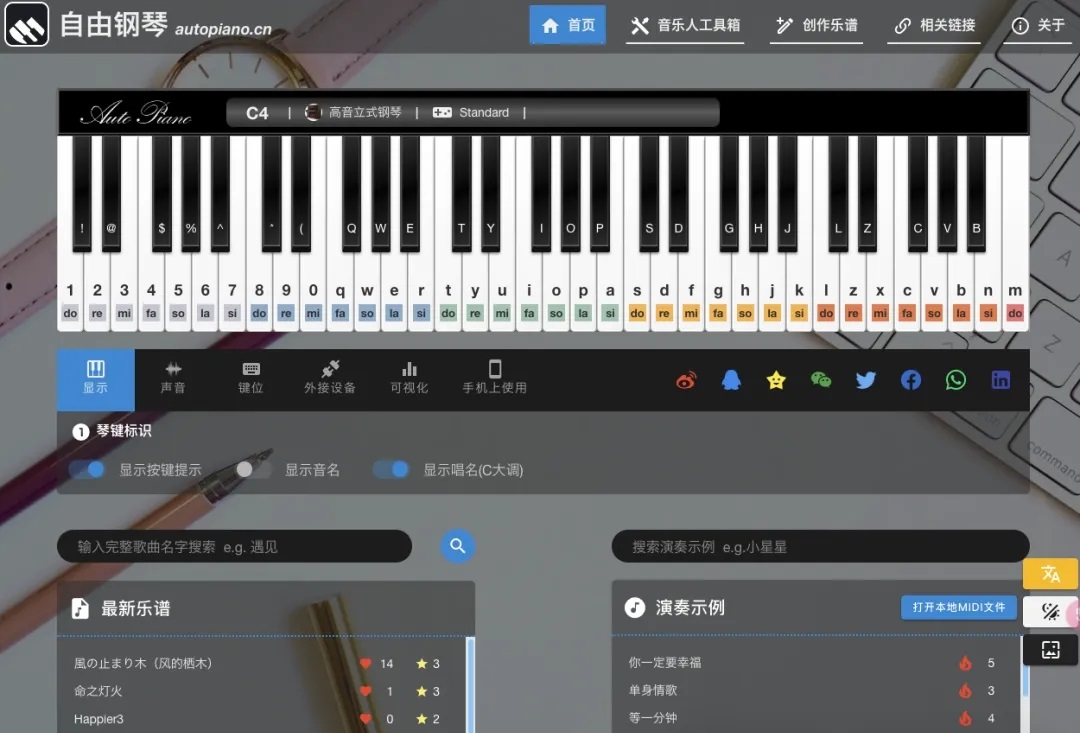
Task: Click the Facebook share icon
Action: pos(911,380)
